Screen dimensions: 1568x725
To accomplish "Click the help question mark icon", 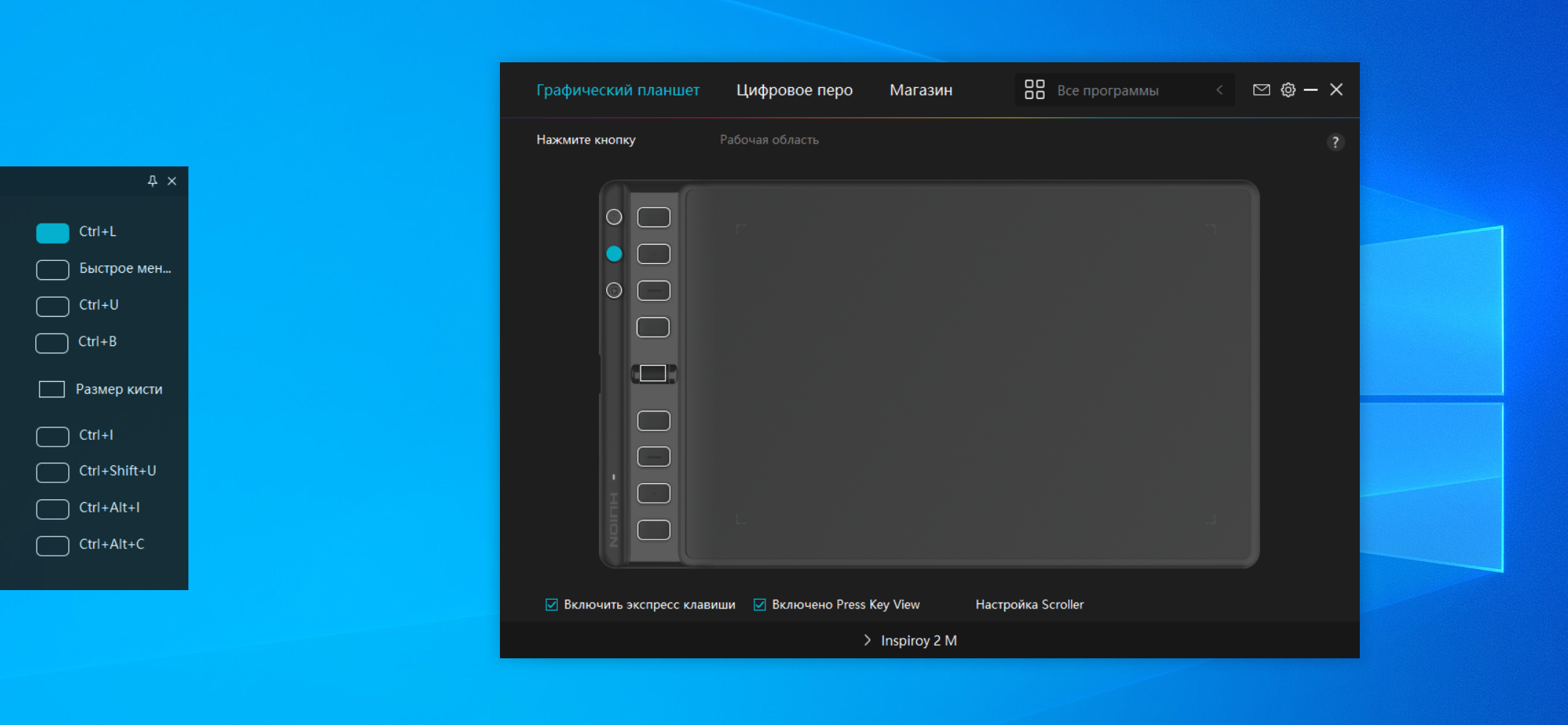I will [1335, 142].
